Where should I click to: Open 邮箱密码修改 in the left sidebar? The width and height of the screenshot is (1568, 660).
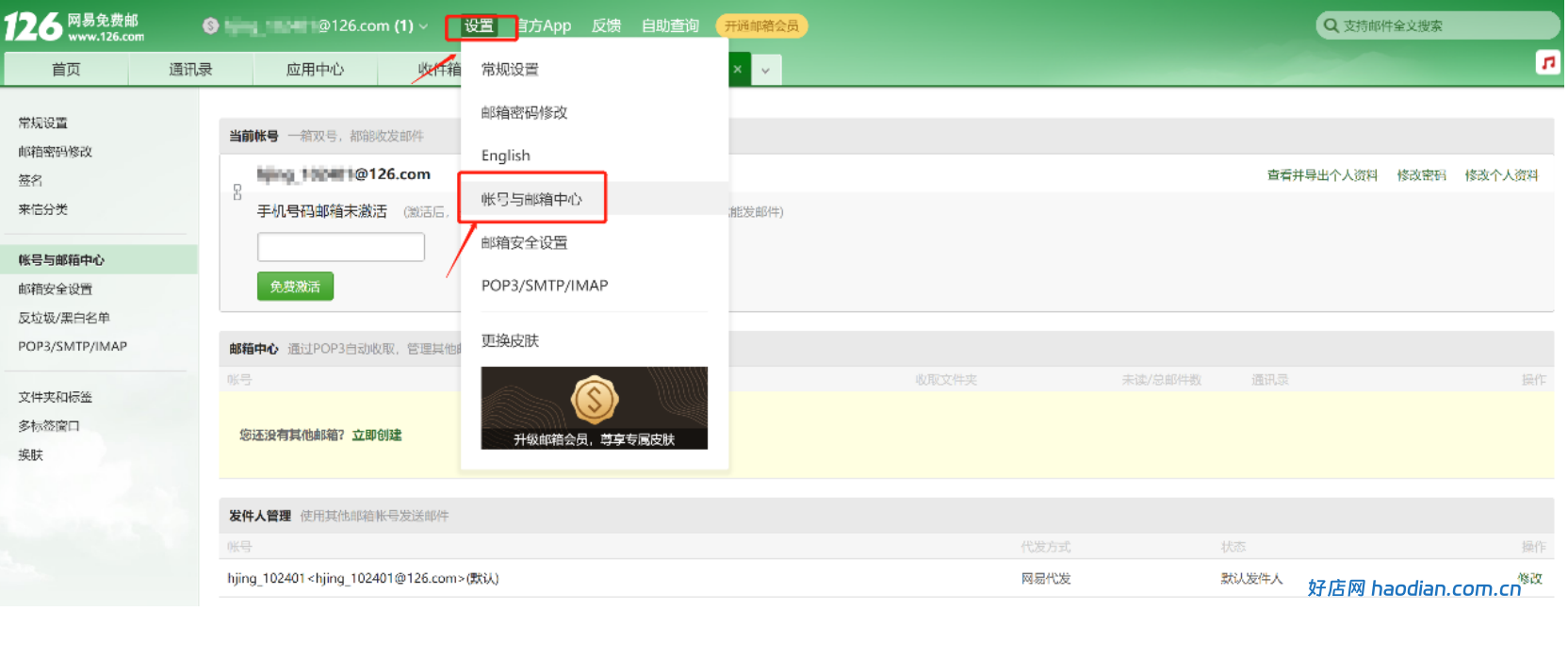coord(55,151)
